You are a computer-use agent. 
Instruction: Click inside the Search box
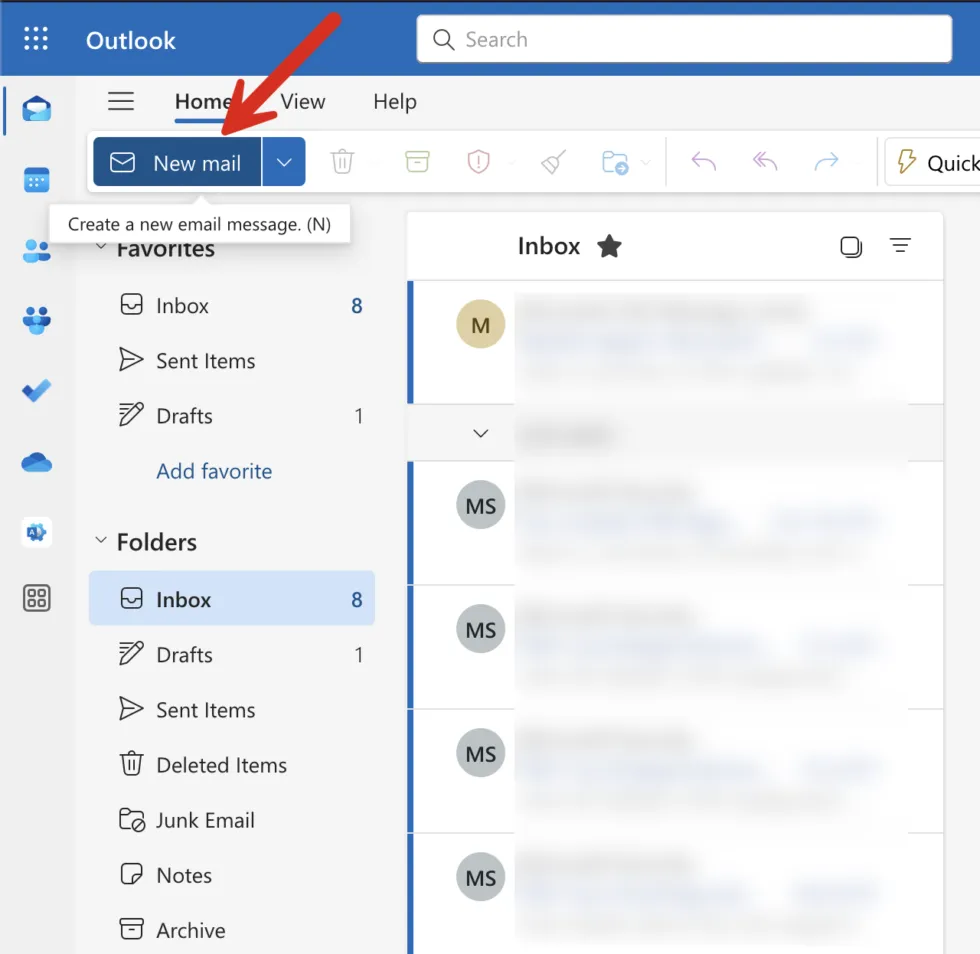tap(684, 39)
